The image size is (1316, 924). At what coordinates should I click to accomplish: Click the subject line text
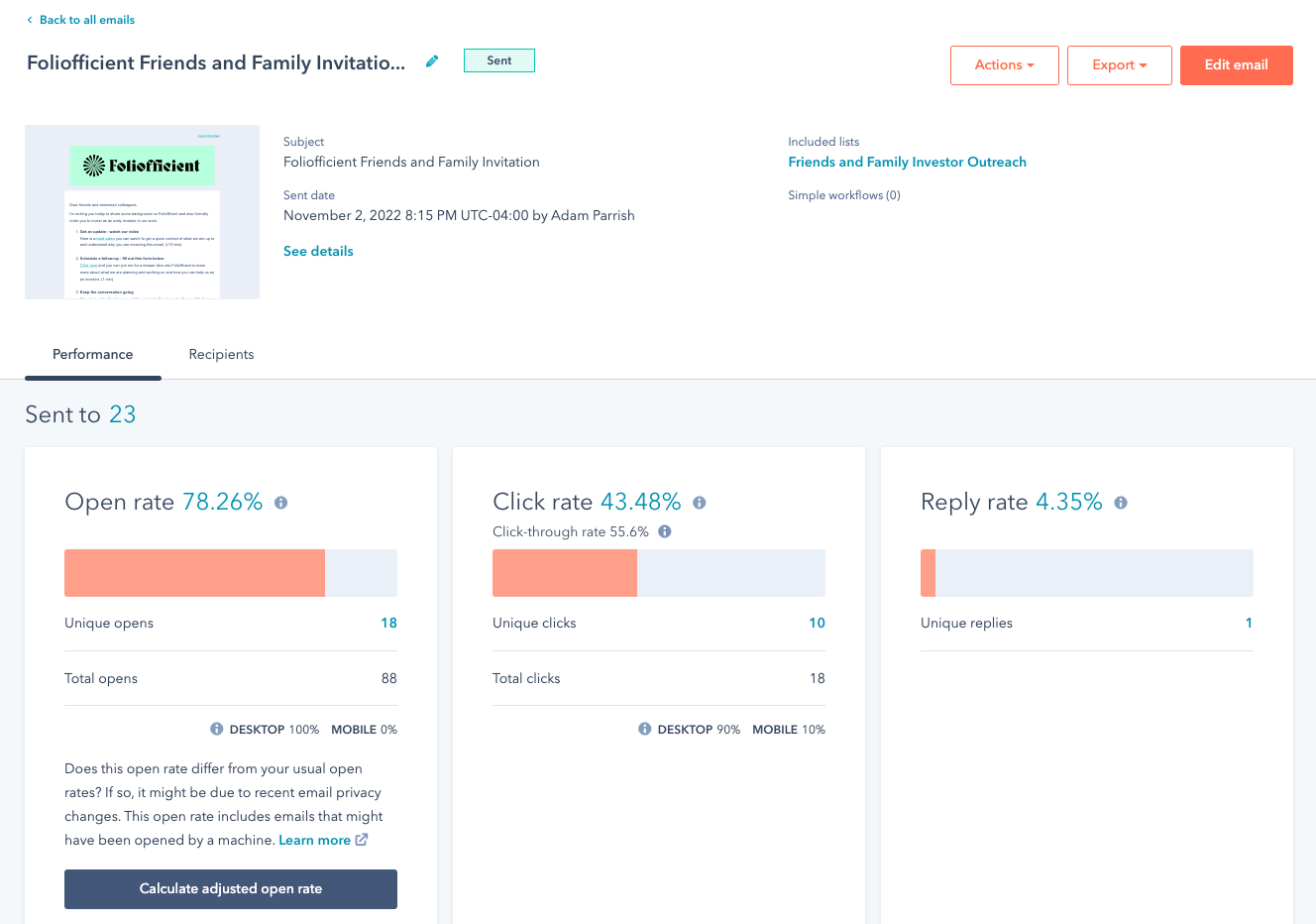tap(411, 162)
